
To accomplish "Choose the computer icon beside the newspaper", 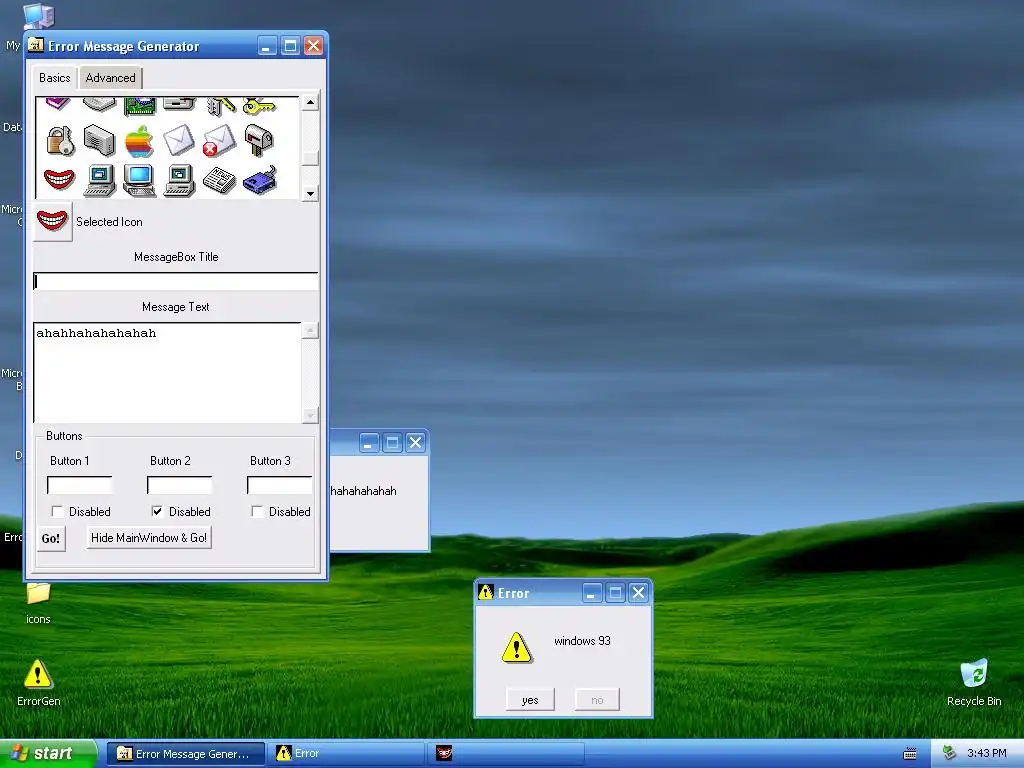I will 179,180.
